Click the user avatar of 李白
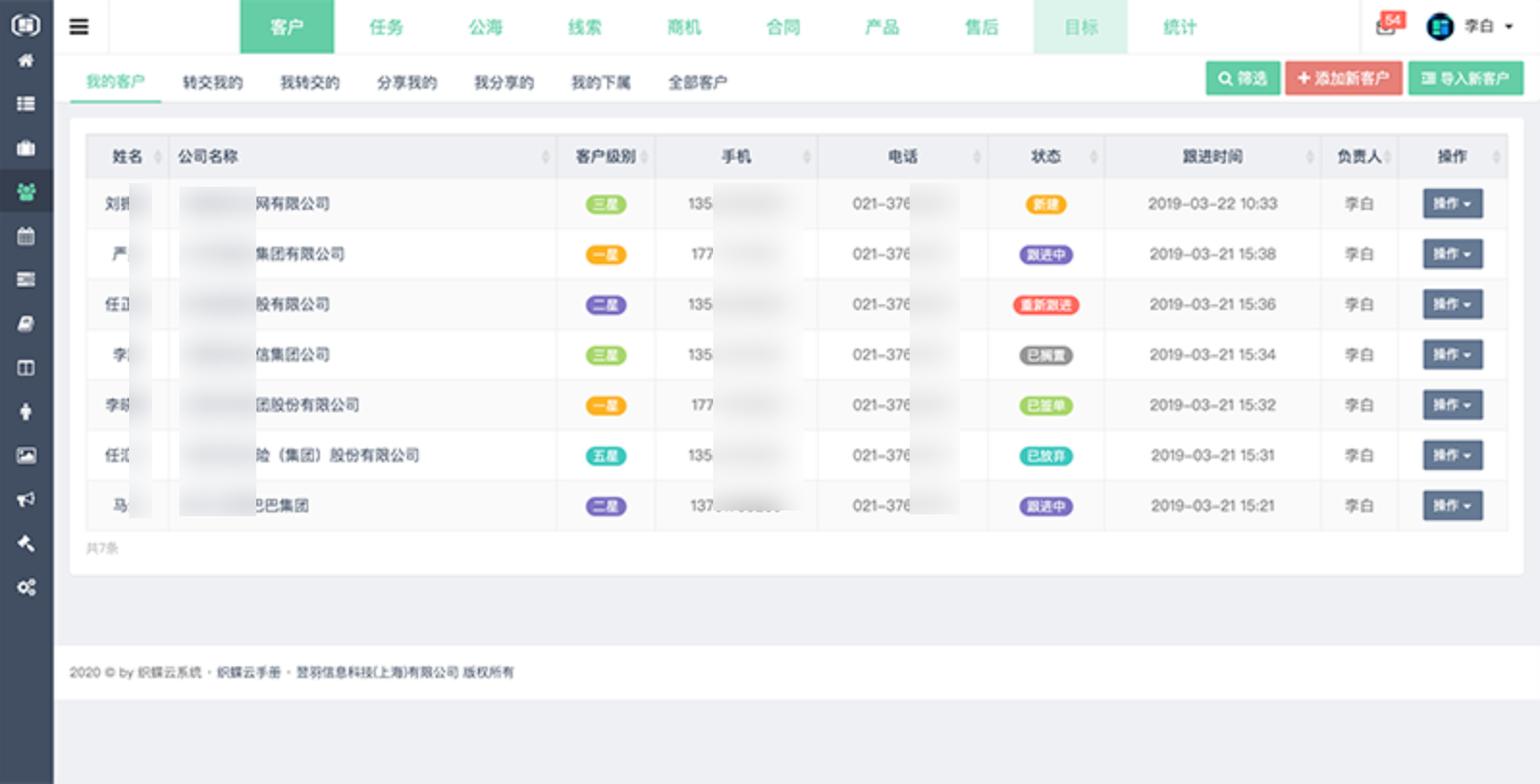The image size is (1540, 784). click(1440, 27)
